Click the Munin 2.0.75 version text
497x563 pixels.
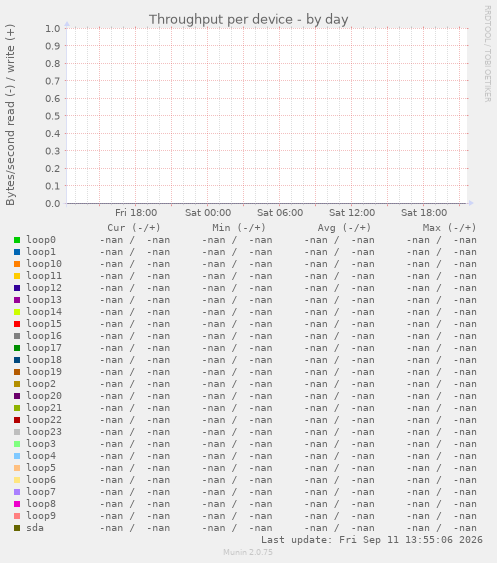[x=248, y=552]
